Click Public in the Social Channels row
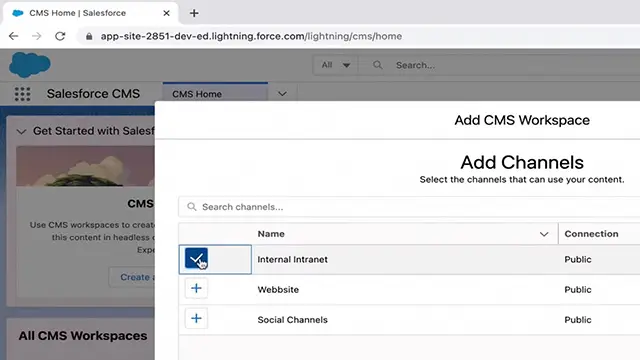 578,320
